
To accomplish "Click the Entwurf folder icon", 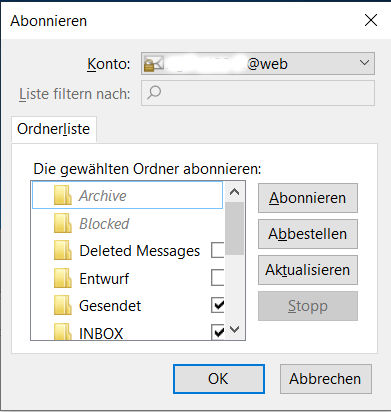I will 63,278.
